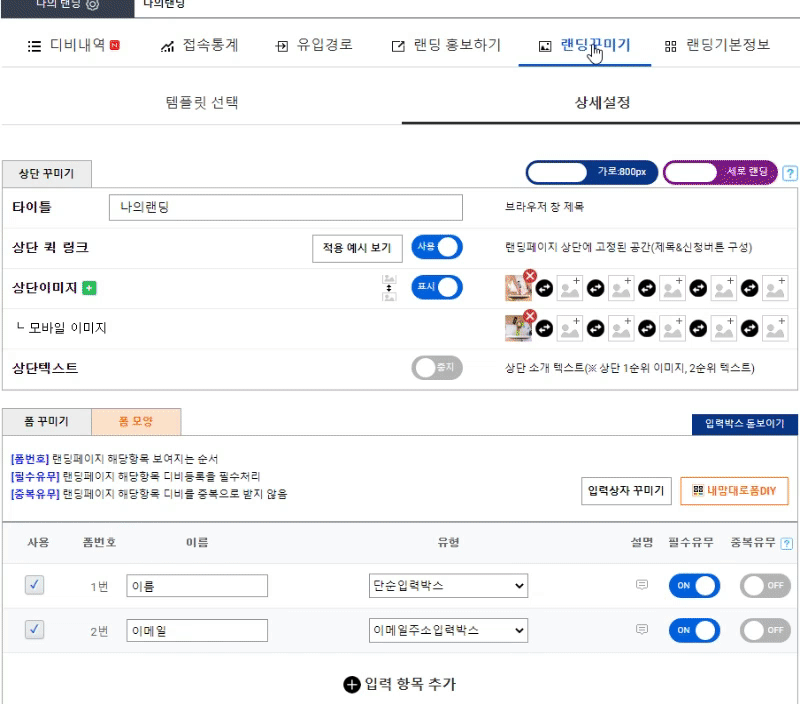The width and height of the screenshot is (800, 704).
Task: Click green plus icon next to 상단이미지
Action: [x=89, y=289]
